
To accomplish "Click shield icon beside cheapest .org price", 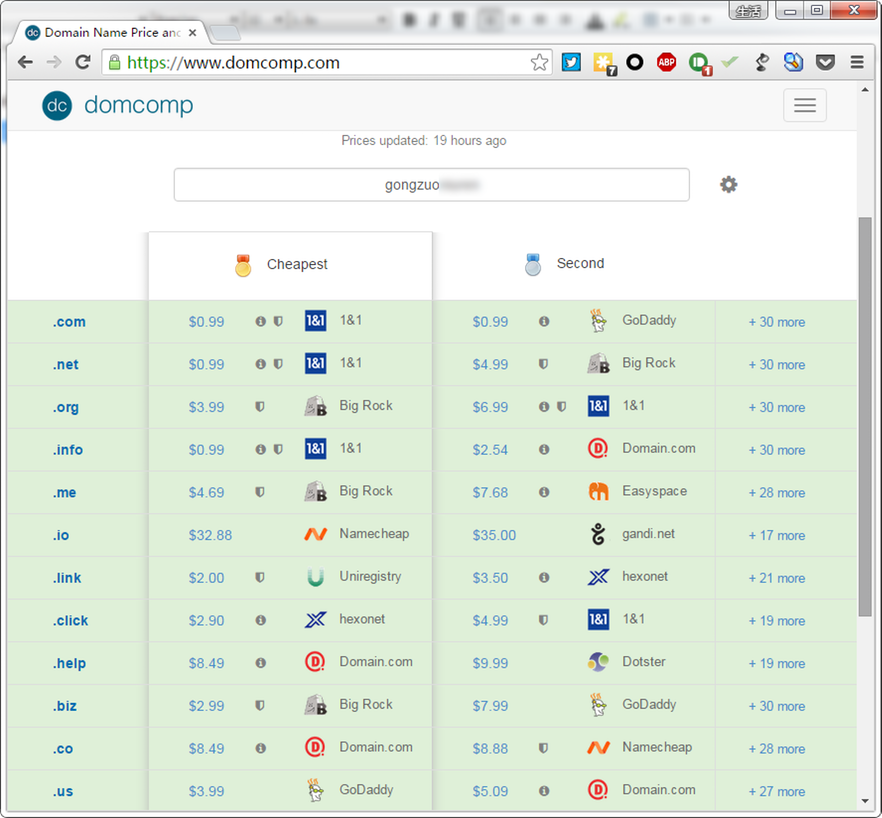I will [x=260, y=406].
